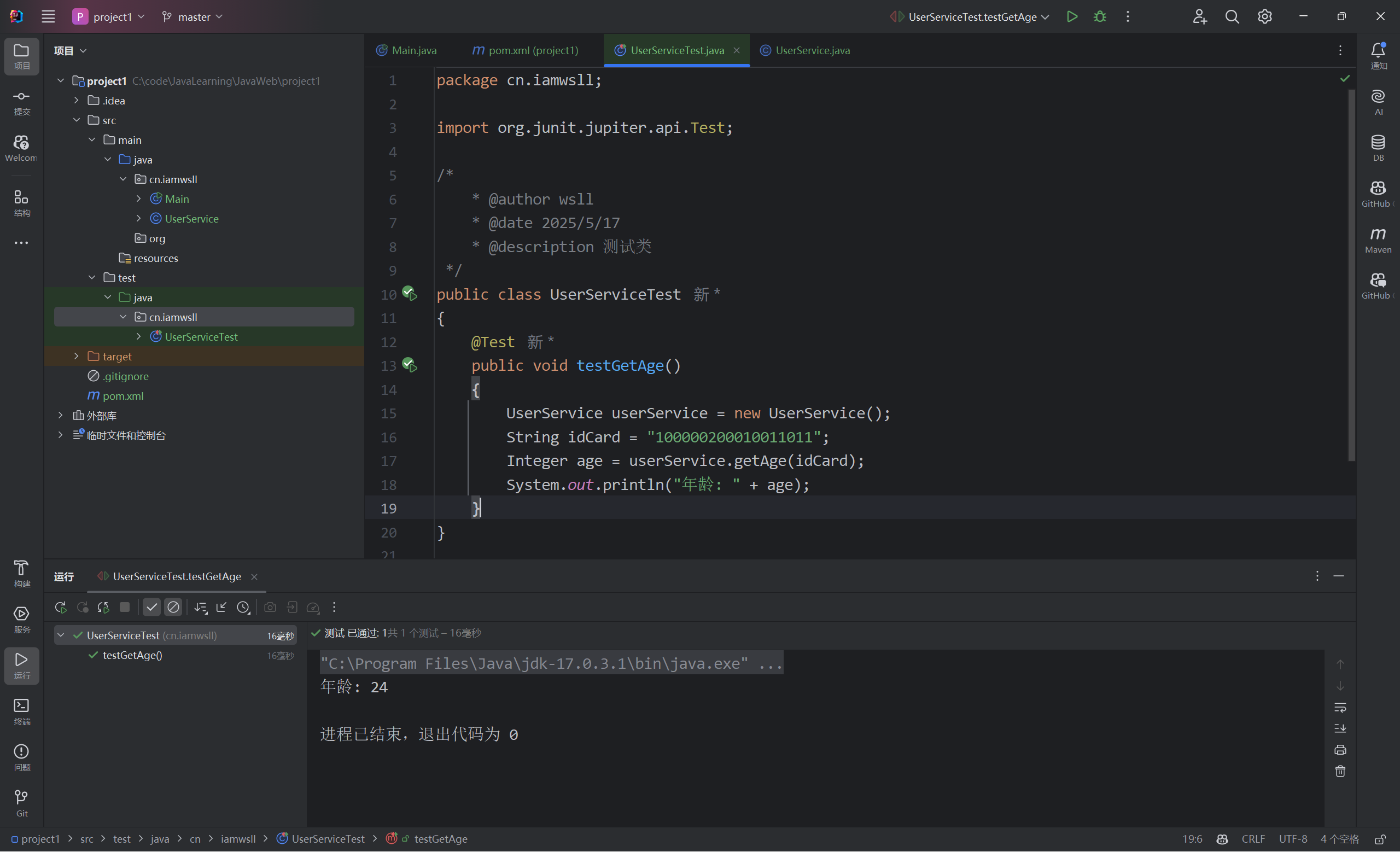Toggle soft-wrap in console output
The width and height of the screenshot is (1400, 852).
coord(1340,707)
